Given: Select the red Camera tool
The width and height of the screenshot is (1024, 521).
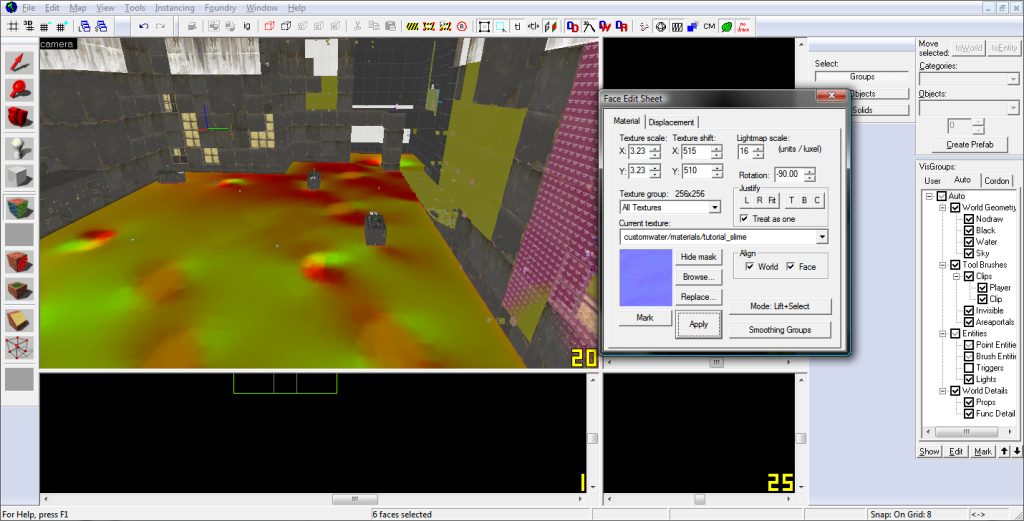Looking at the screenshot, I should [x=19, y=117].
